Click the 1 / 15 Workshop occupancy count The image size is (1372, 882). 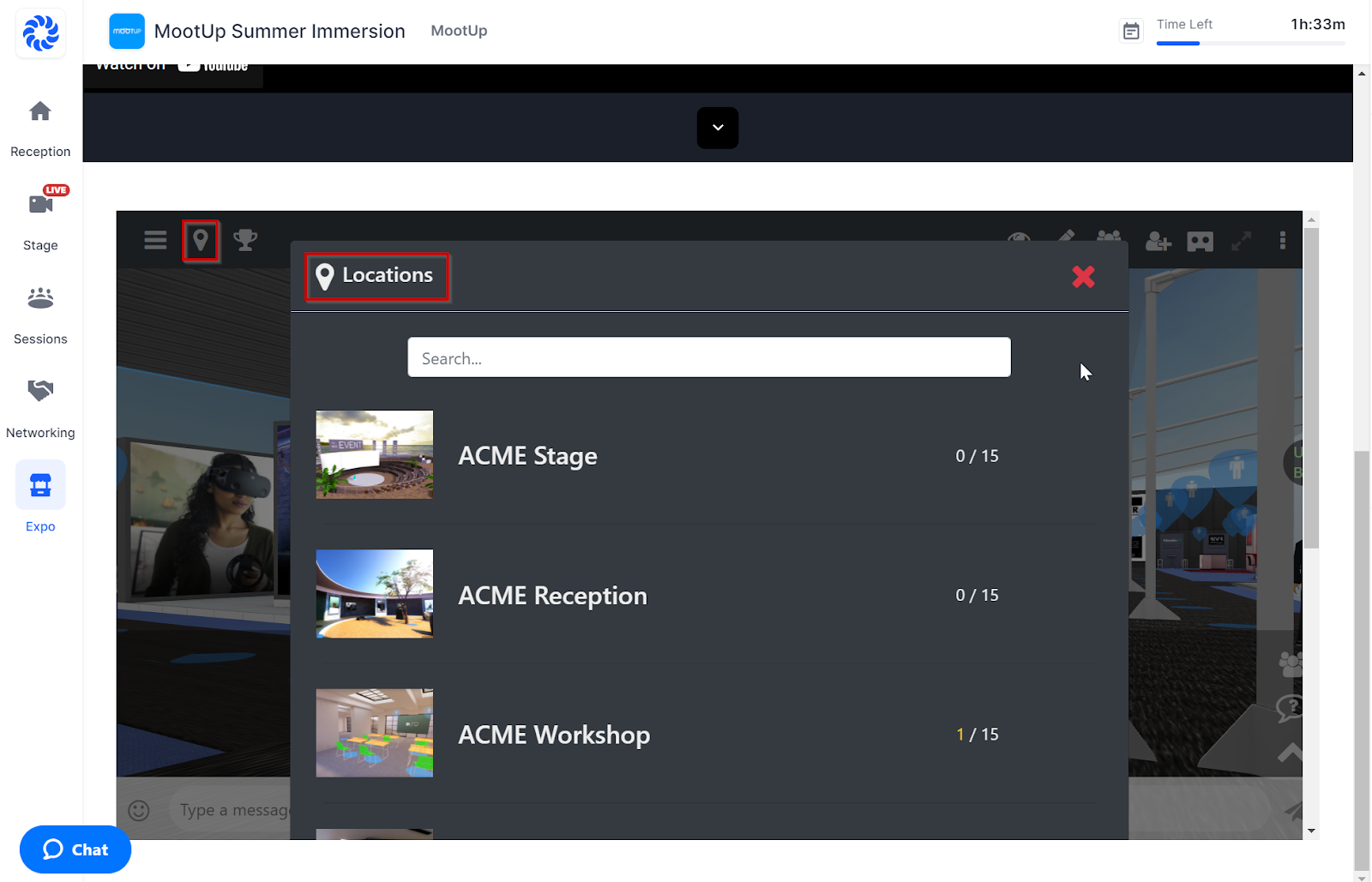pos(978,735)
